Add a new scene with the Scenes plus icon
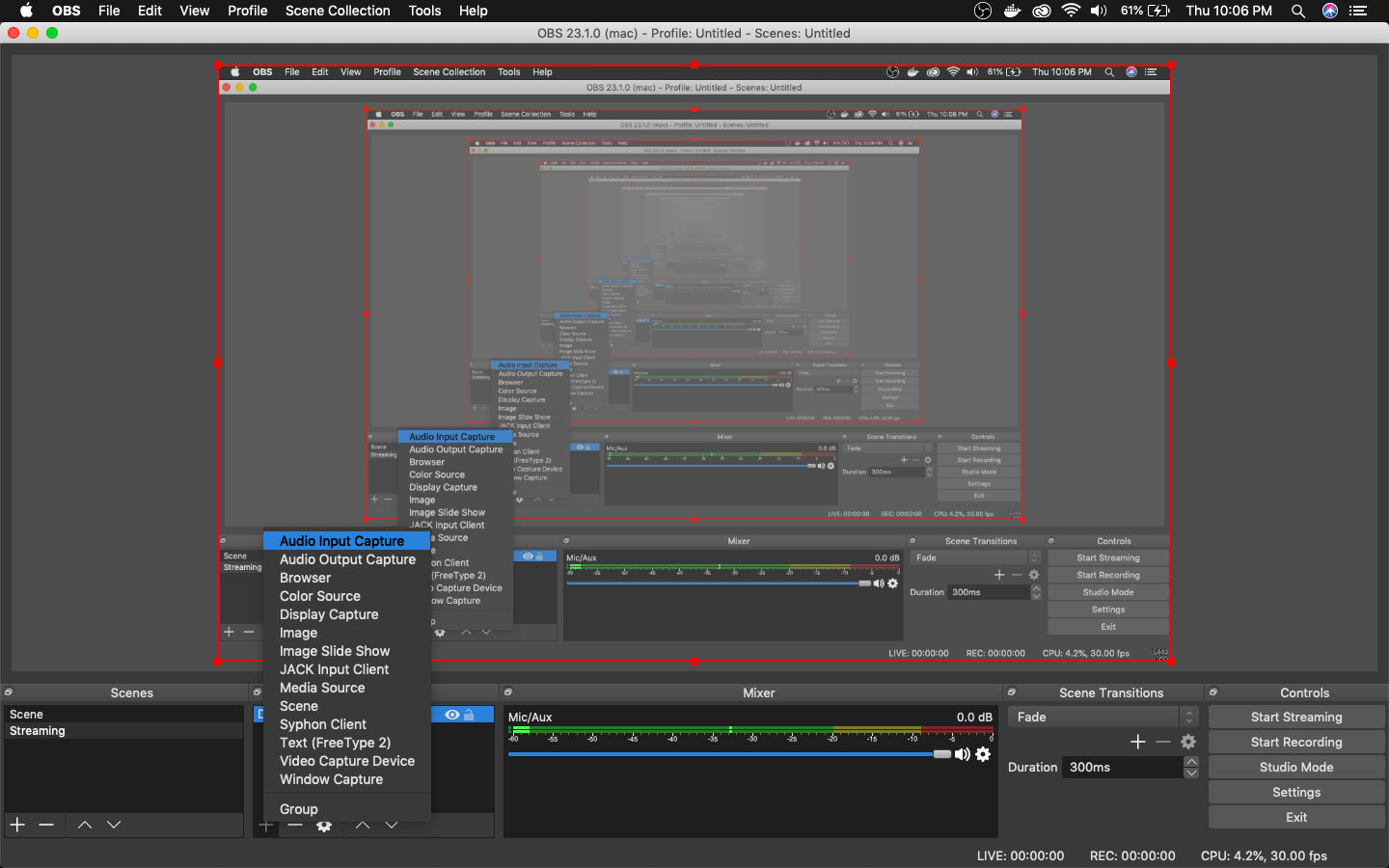1389x868 pixels. pyautogui.click(x=17, y=825)
